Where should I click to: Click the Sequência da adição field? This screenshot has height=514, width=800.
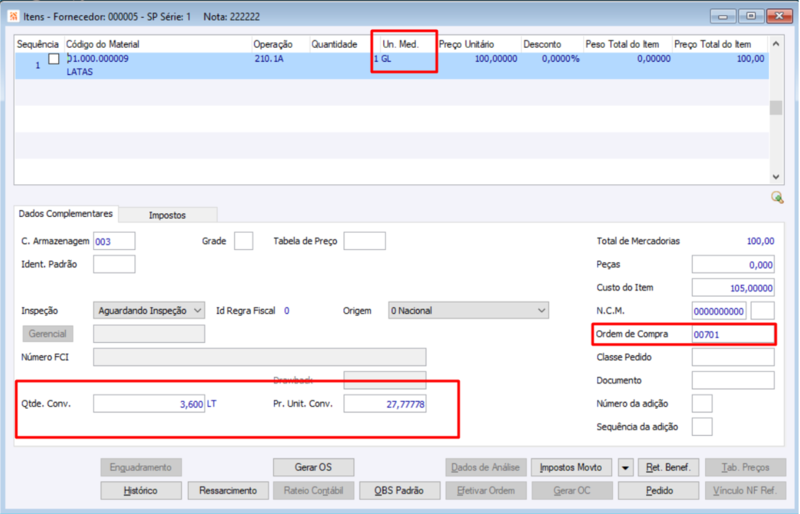[x=702, y=427]
